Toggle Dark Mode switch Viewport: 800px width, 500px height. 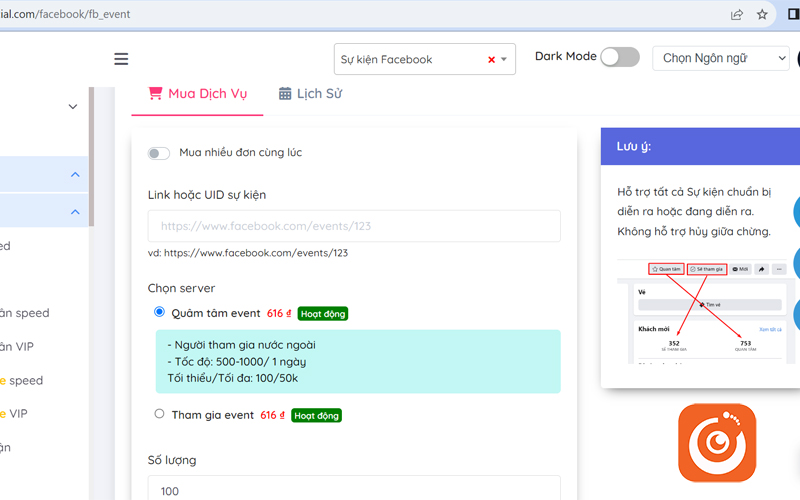620,57
